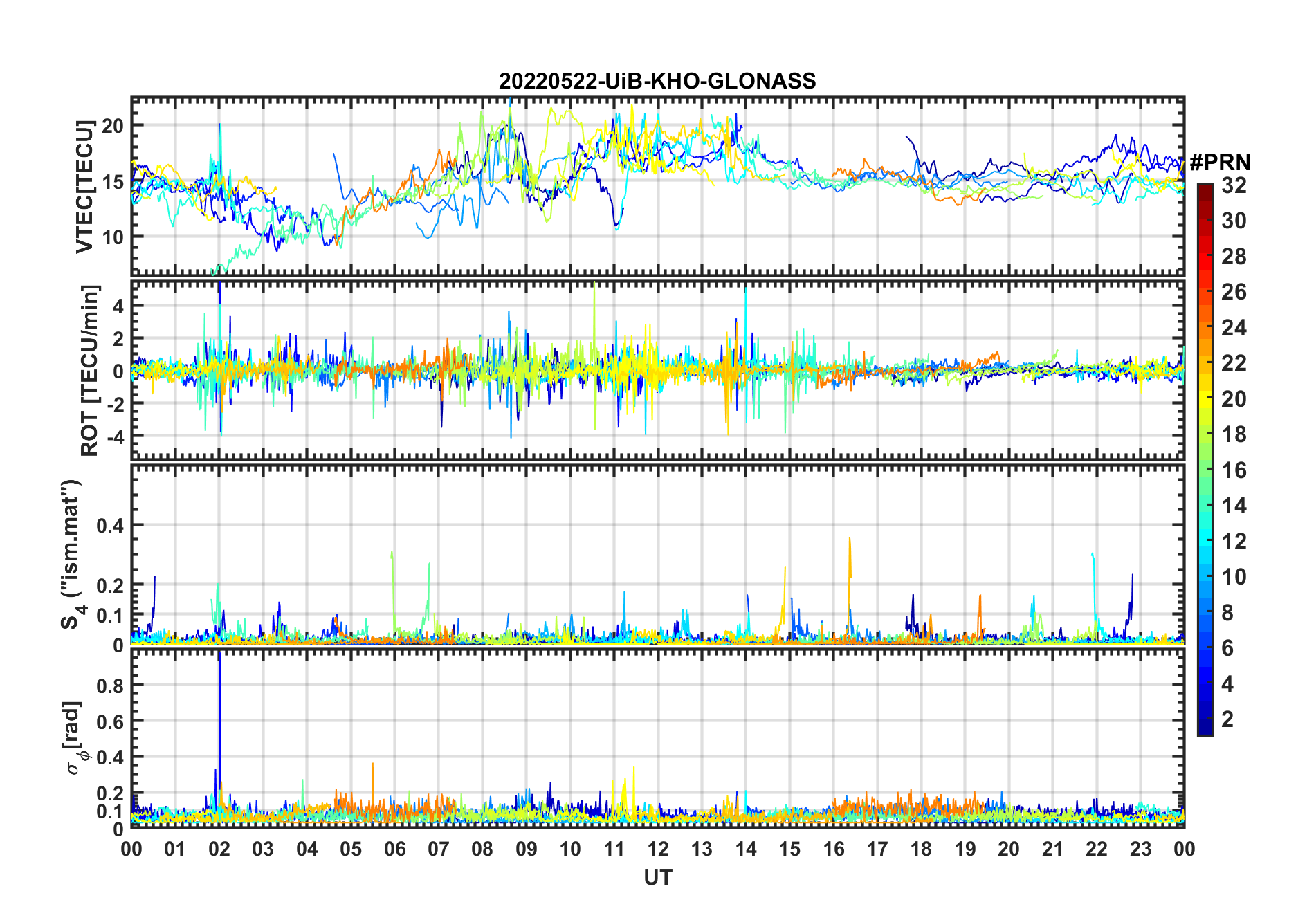
Task: Click the plot title 20220522-UiB-KHO-GLONASS
Action: (657, 81)
